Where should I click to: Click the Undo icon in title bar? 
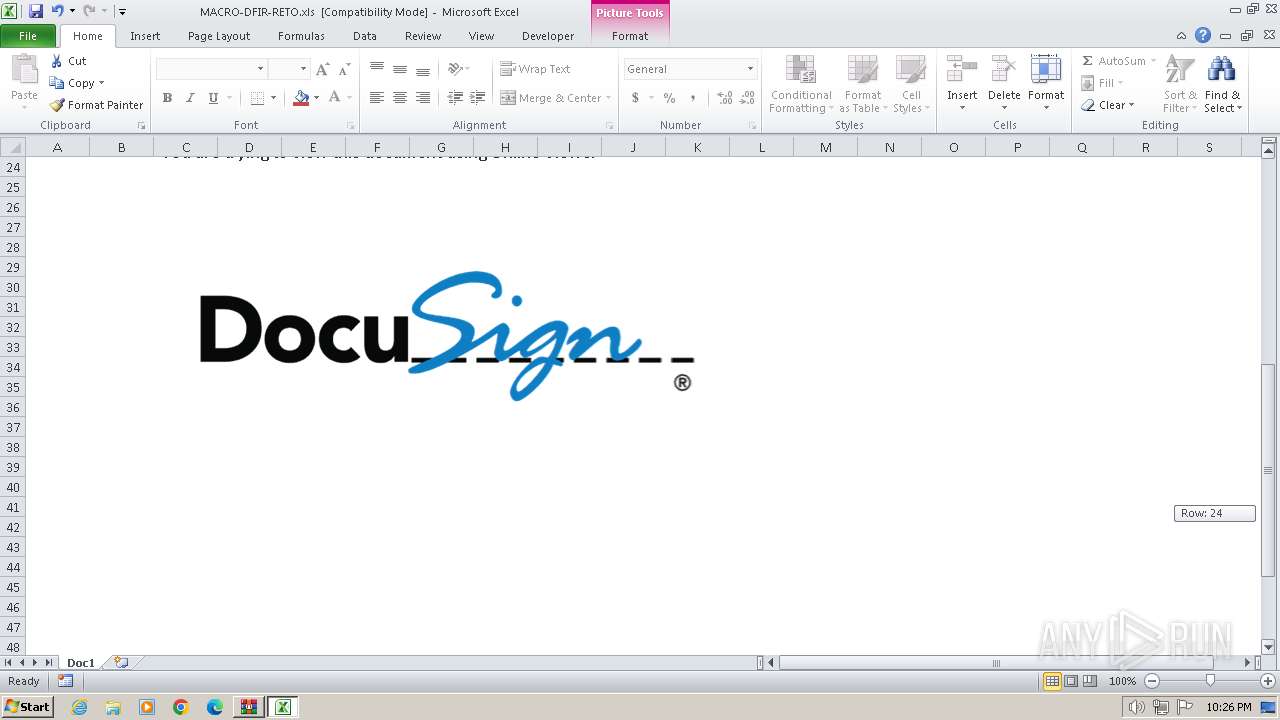coord(57,11)
